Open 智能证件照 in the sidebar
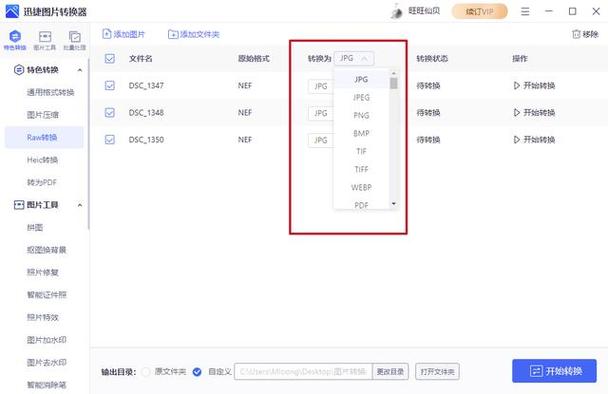Viewport: 608px width, 394px height. [x=47, y=295]
